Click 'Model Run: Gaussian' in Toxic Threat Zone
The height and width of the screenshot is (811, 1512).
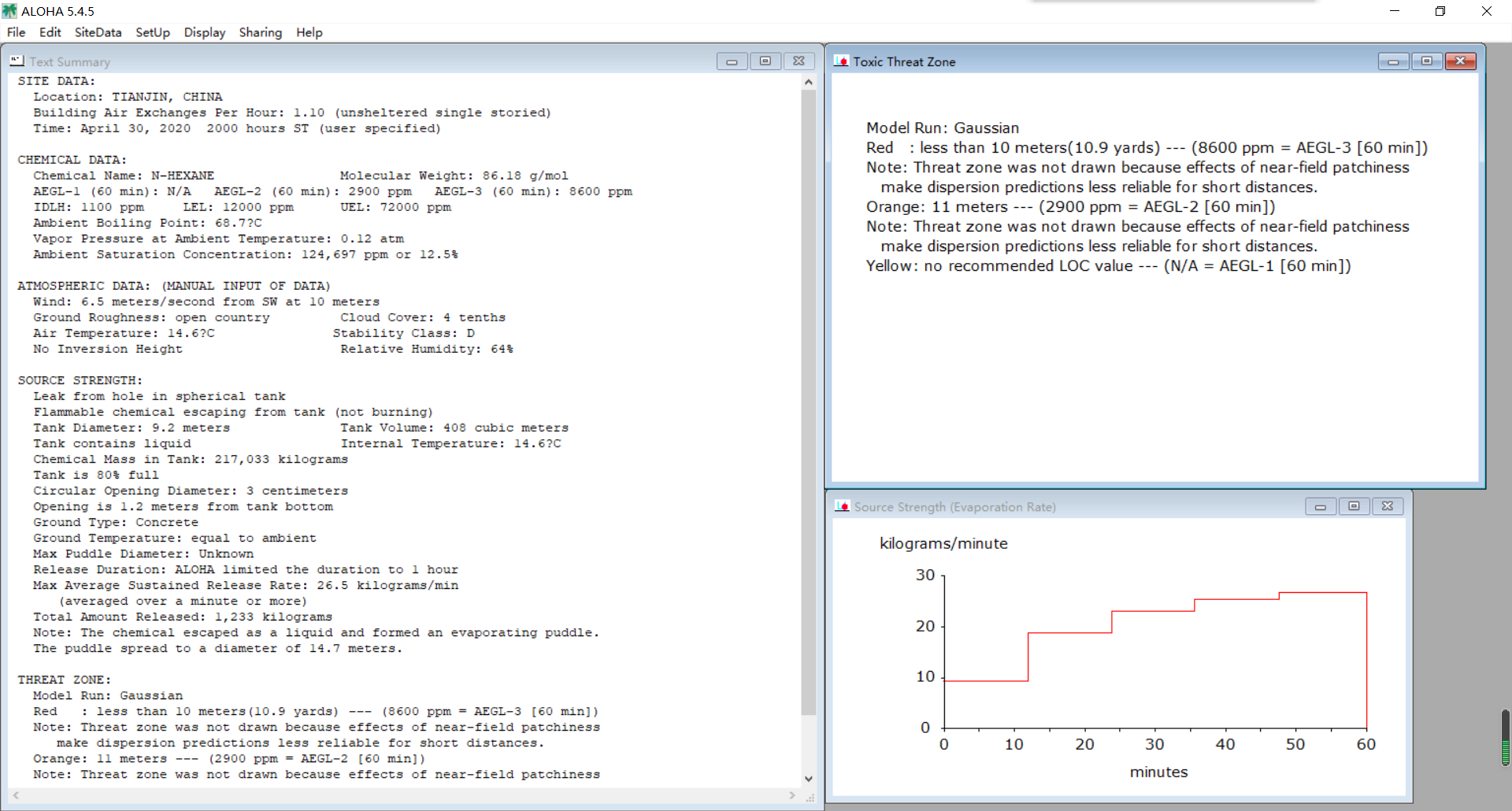point(943,128)
